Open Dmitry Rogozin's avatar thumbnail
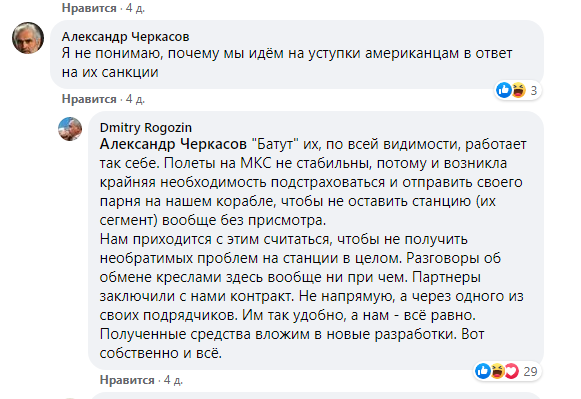 70,129
